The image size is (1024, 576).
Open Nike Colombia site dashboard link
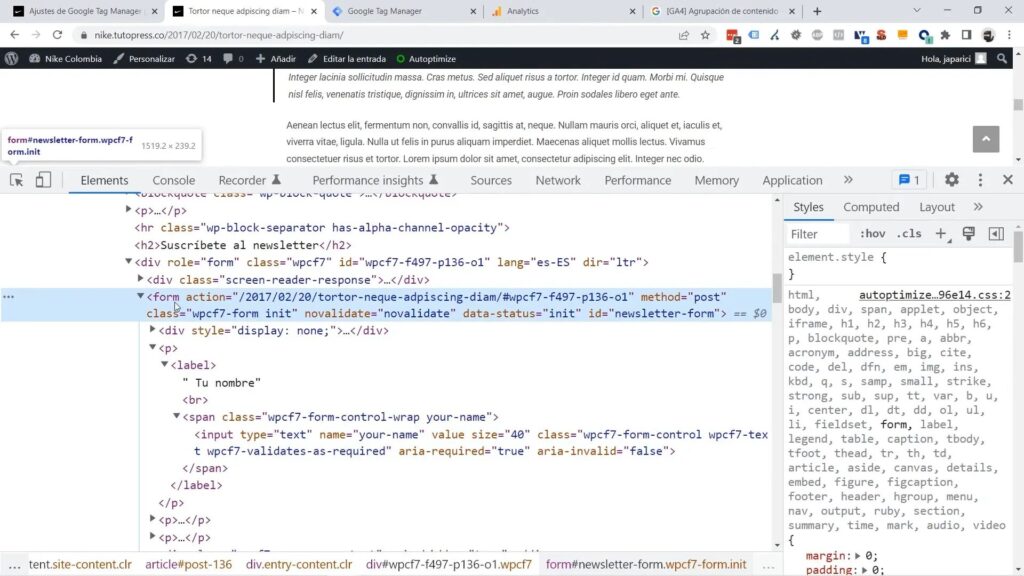(65, 59)
